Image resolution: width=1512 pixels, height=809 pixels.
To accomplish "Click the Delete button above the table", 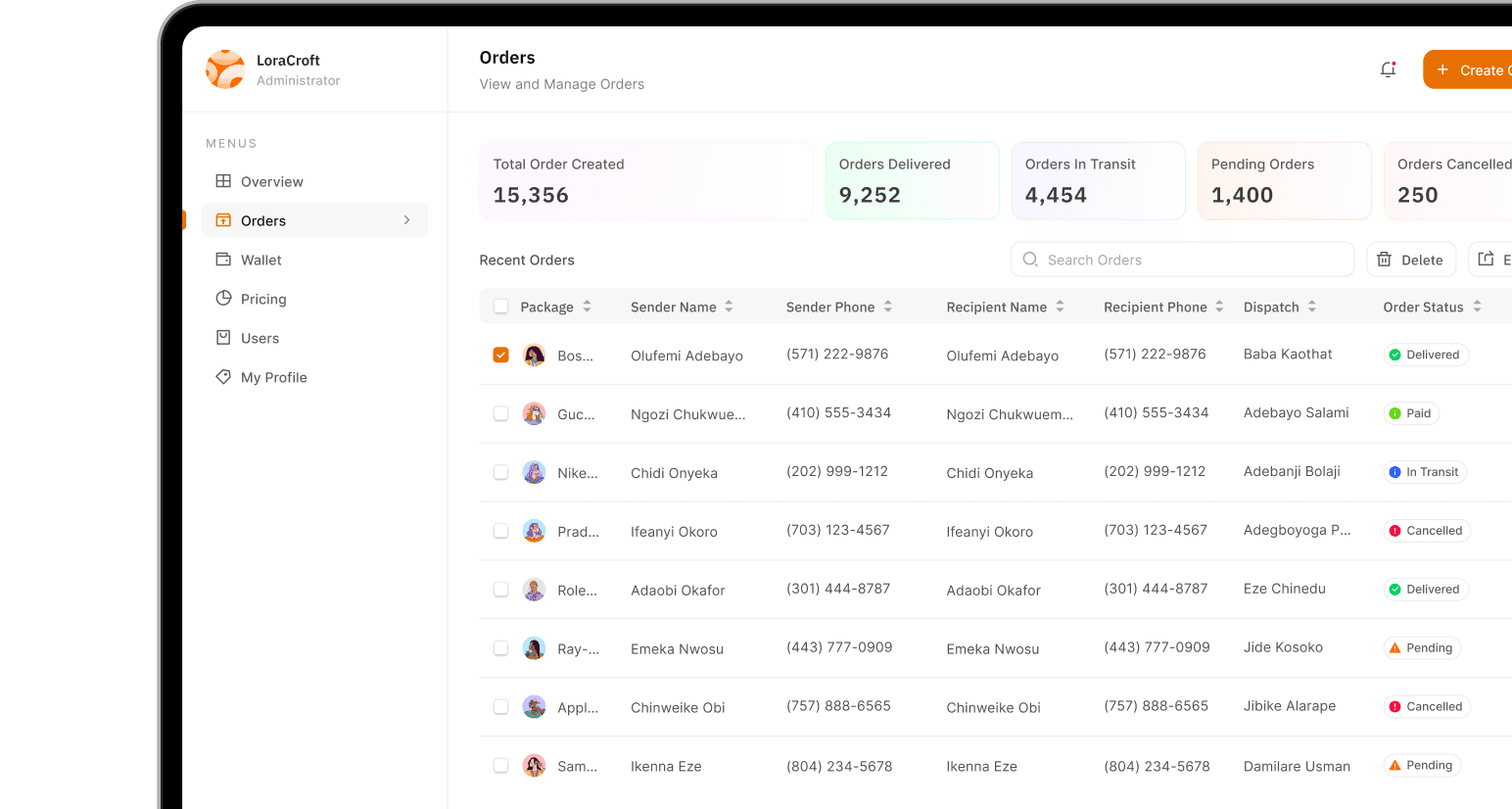I will (1411, 260).
